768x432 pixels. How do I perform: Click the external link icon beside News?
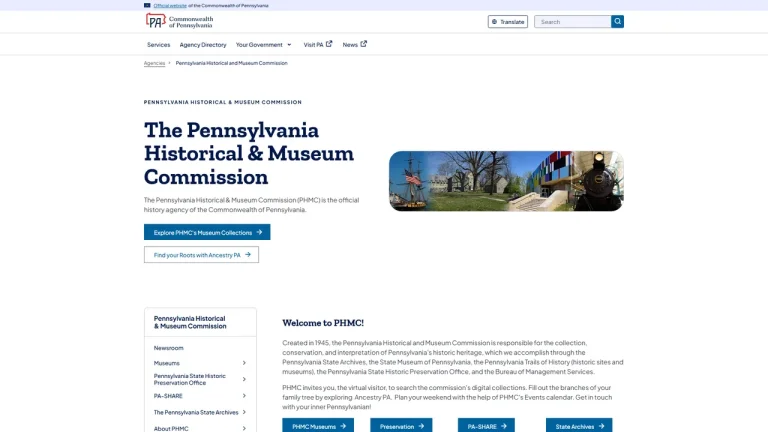point(363,44)
